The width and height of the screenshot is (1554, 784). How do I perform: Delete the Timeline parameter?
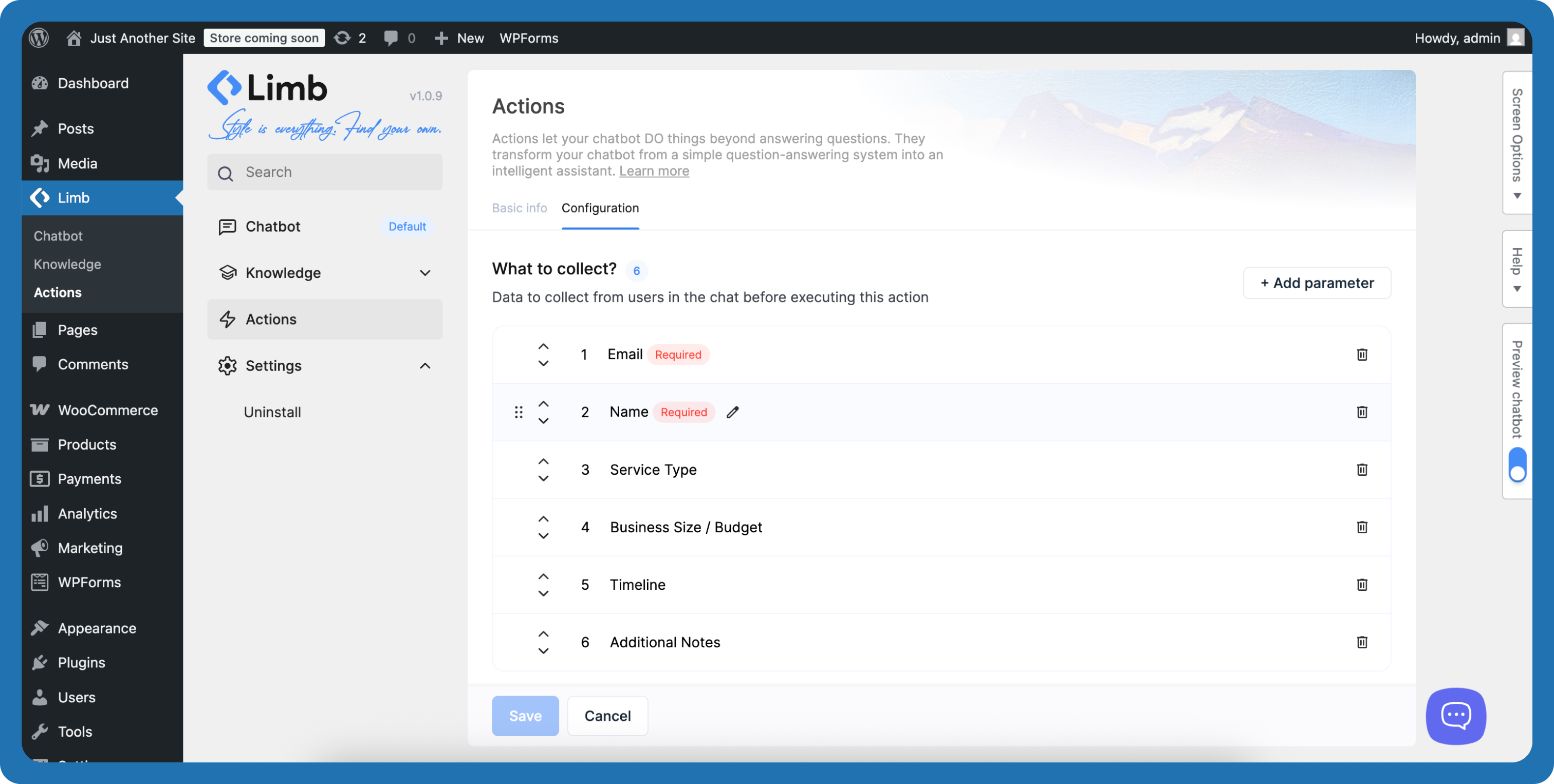point(1362,584)
